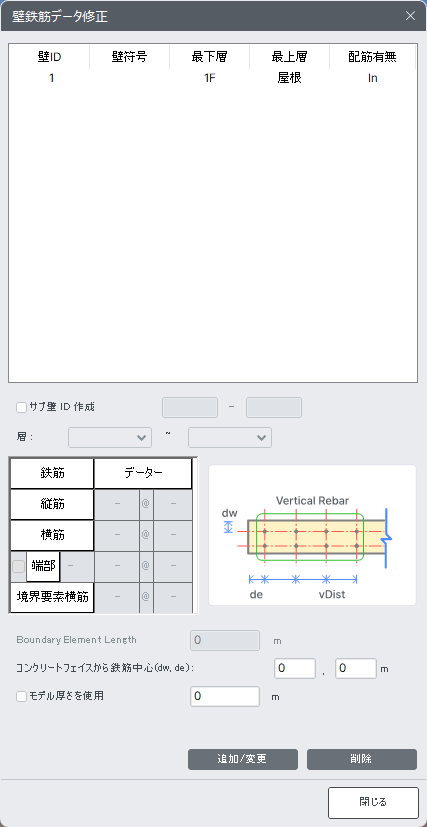Open the first 層 dropdown
The image size is (427, 827).
coord(110,437)
